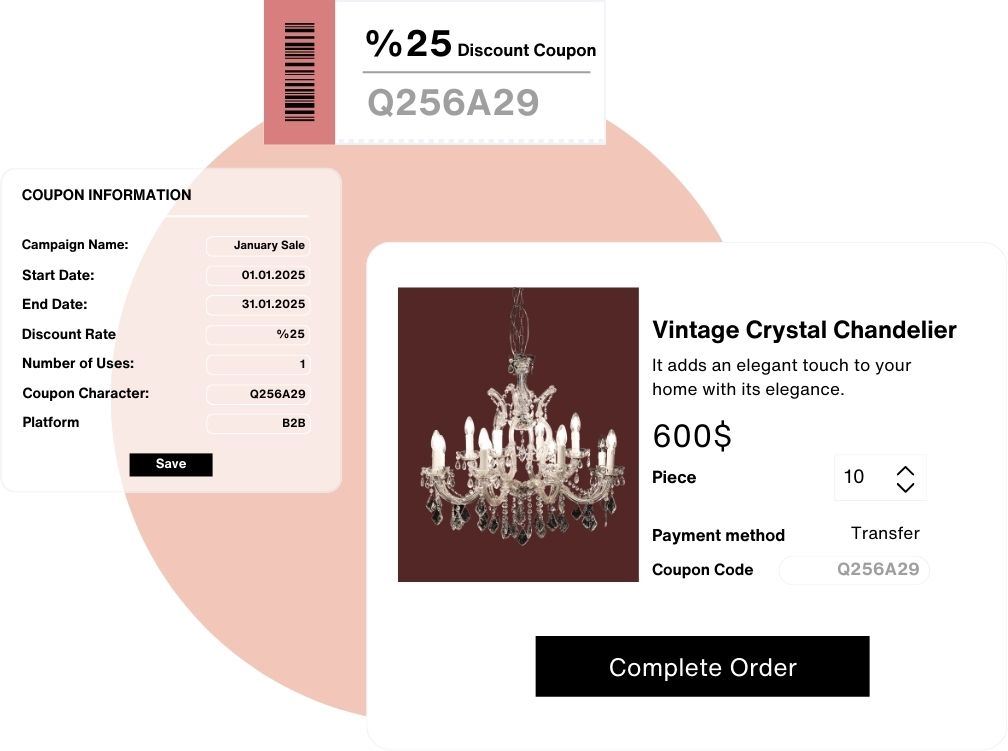1008x751 pixels.
Task: Click the barcode icon on coupon
Action: (x=299, y=72)
